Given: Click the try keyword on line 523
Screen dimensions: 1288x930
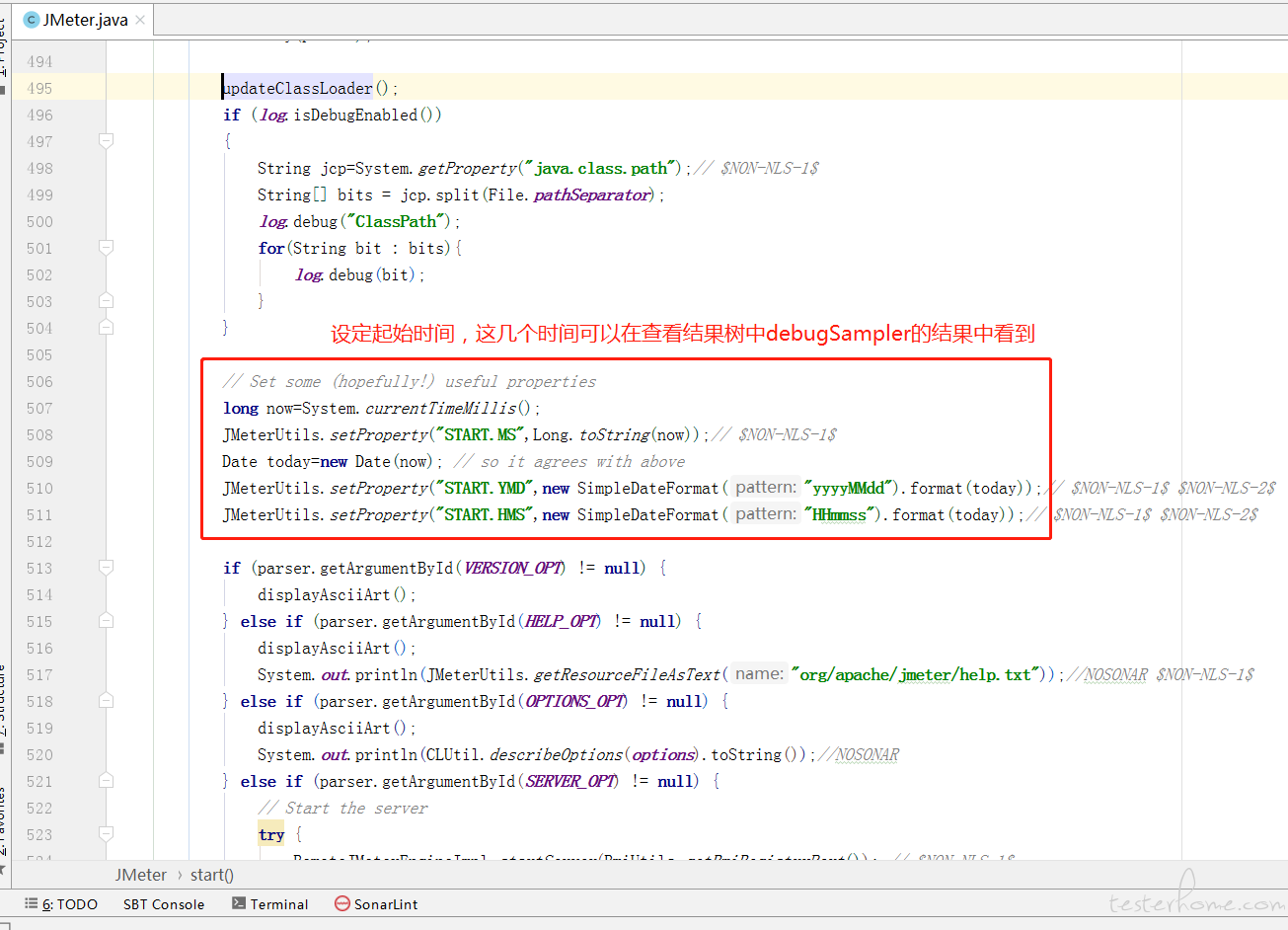Looking at the screenshot, I should pos(271,834).
